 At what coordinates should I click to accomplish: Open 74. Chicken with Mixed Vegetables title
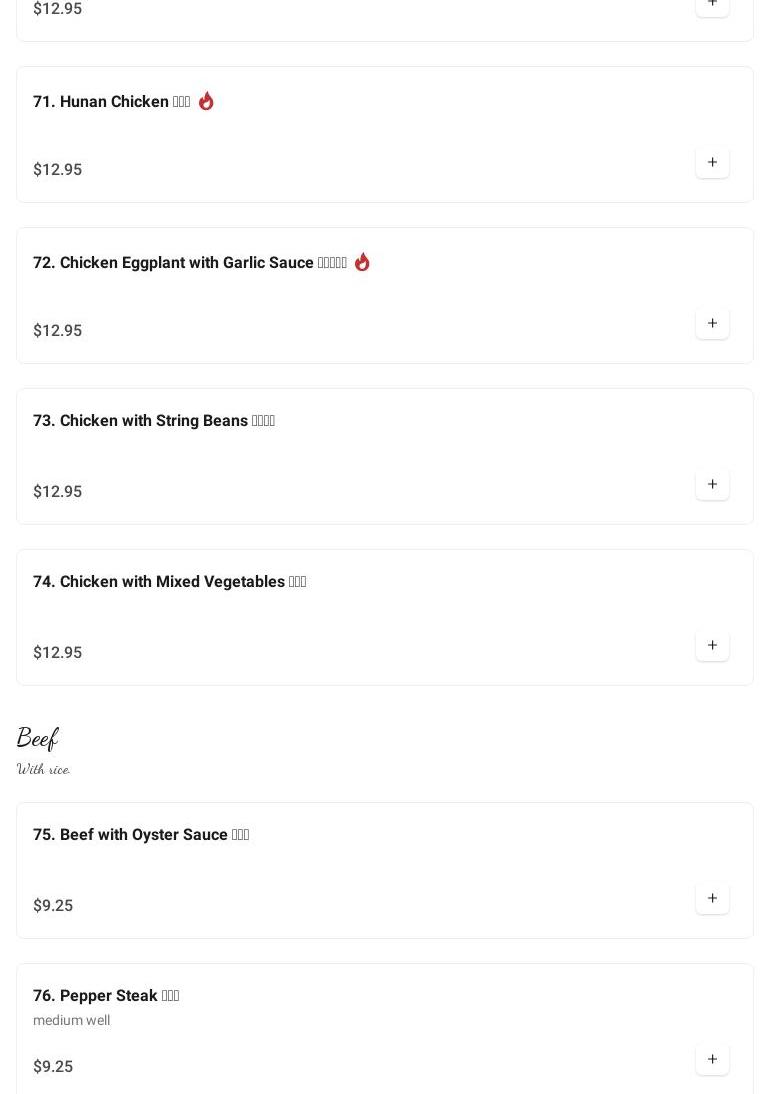[x=169, y=582]
